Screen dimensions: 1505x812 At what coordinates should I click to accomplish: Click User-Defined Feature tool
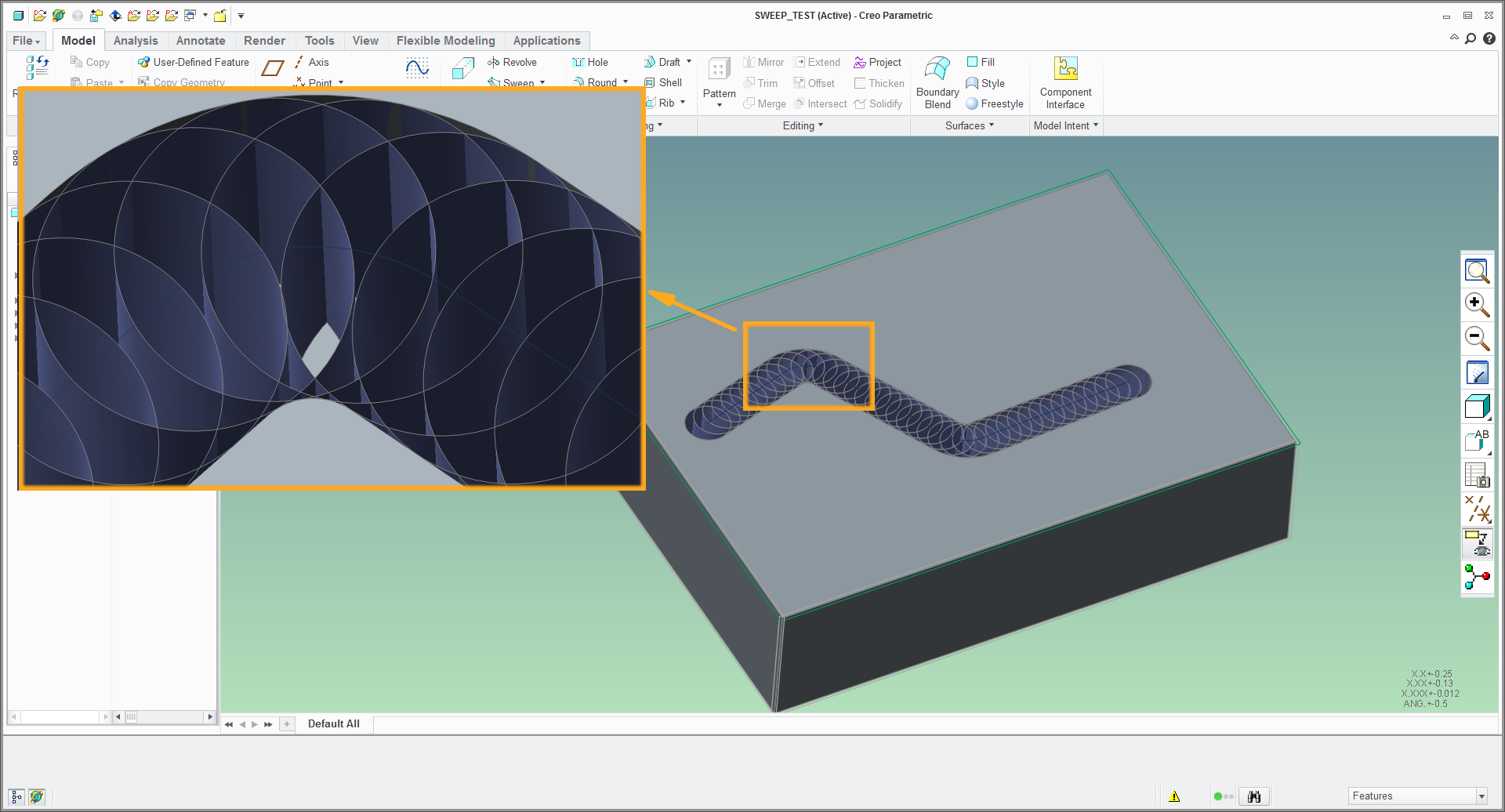194,62
